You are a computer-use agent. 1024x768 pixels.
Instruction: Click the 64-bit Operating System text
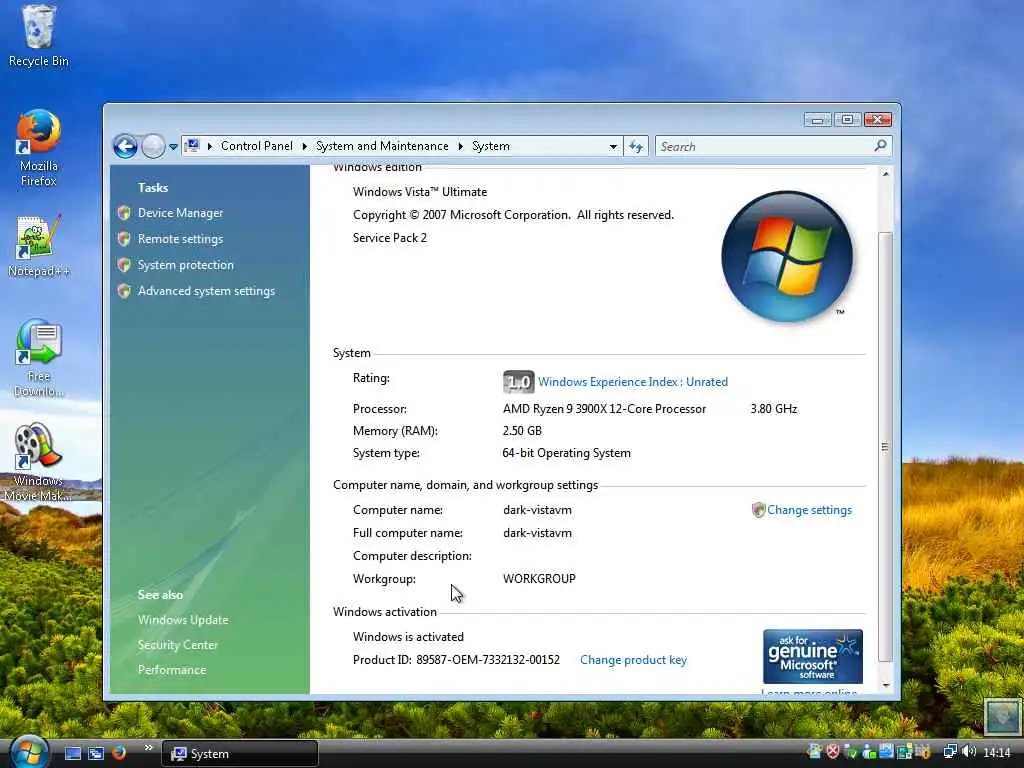pos(566,453)
